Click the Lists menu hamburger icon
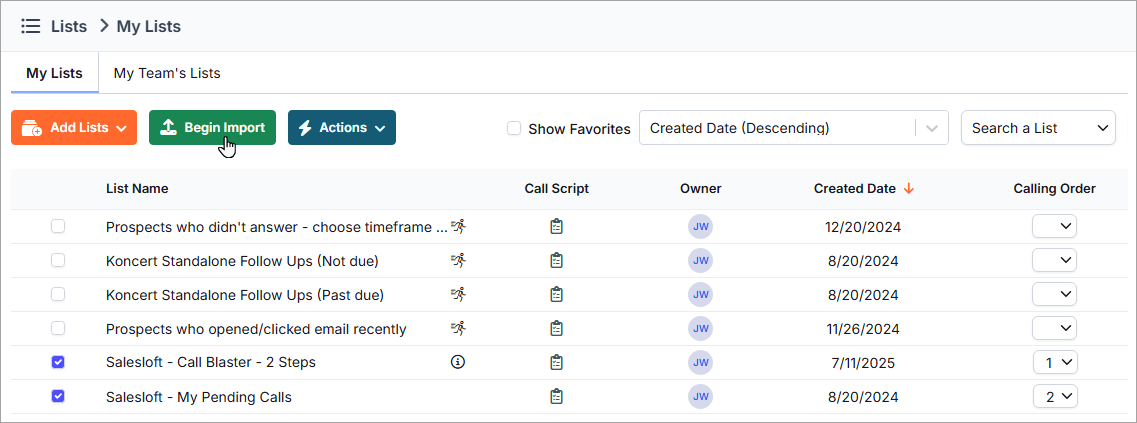The image size is (1137, 423). point(30,26)
